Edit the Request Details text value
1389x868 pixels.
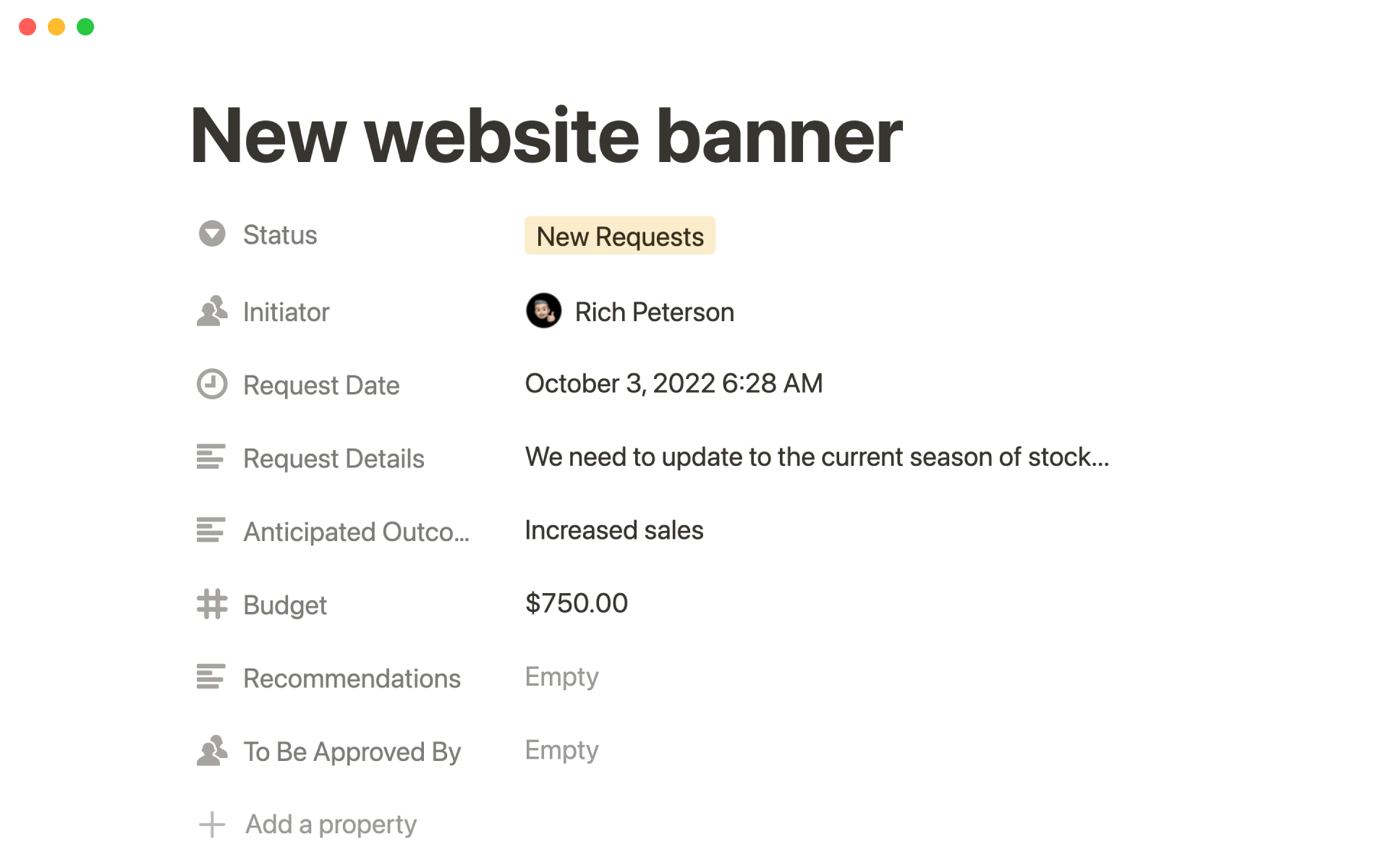click(817, 457)
